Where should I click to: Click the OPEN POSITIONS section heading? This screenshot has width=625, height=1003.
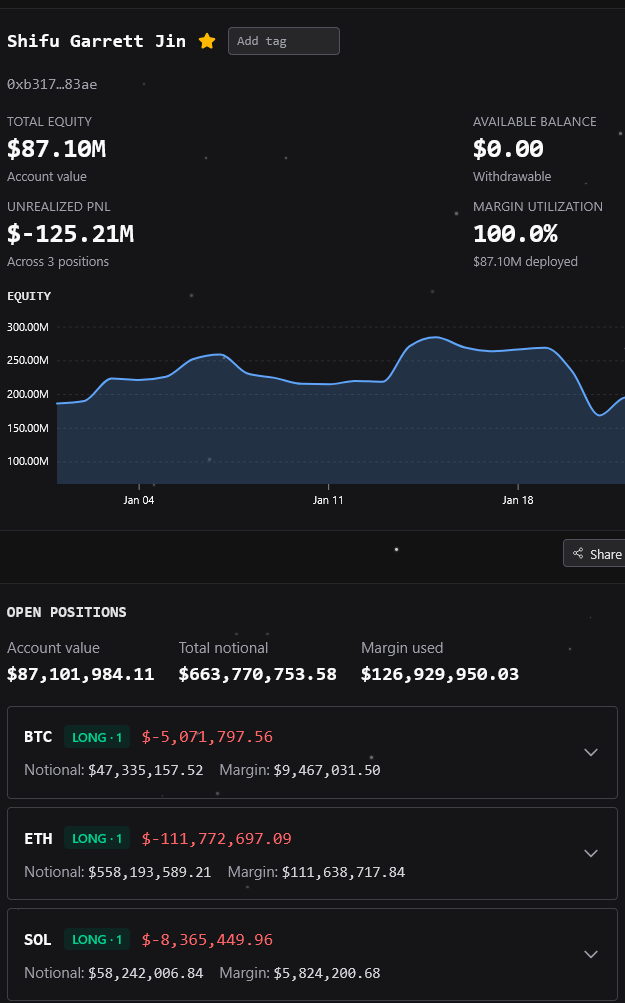pos(67,612)
